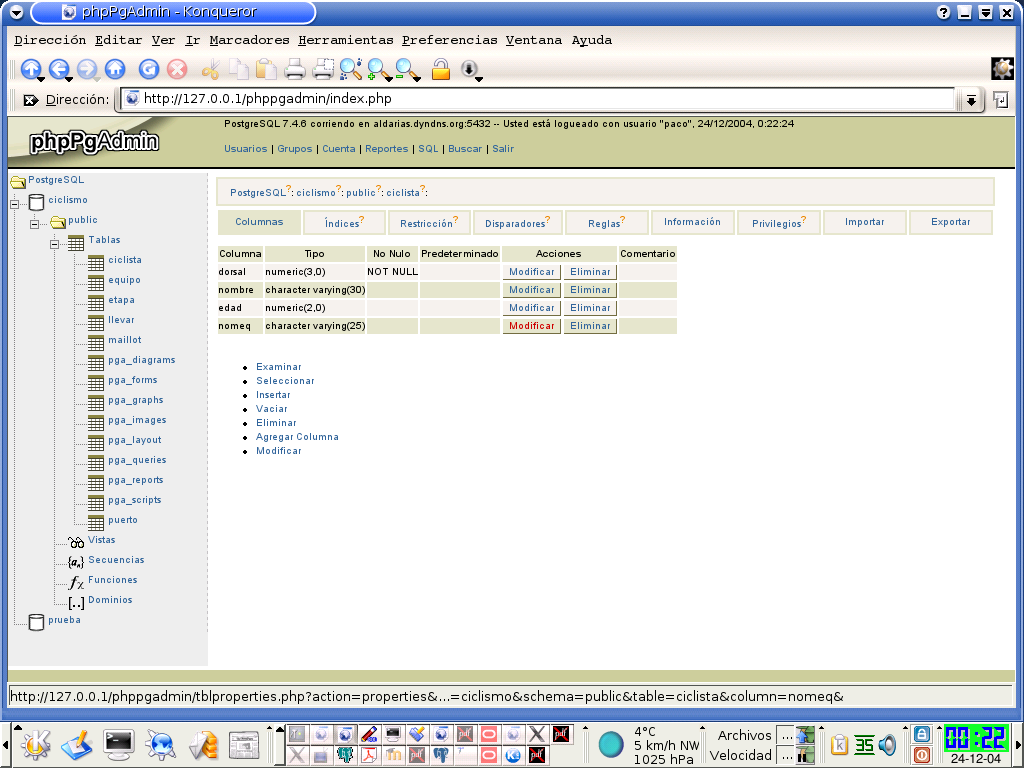1024x768 pixels.
Task: Open the address bar history dropdown
Action: [x=971, y=100]
